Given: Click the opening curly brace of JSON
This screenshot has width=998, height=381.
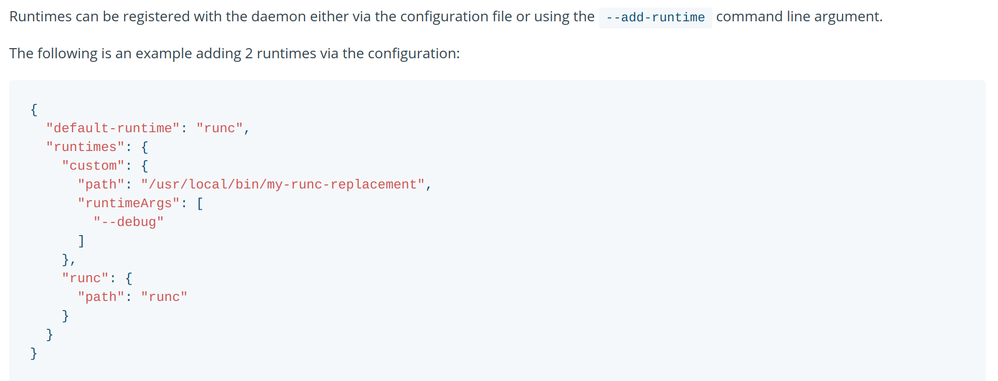Looking at the screenshot, I should coord(34,109).
